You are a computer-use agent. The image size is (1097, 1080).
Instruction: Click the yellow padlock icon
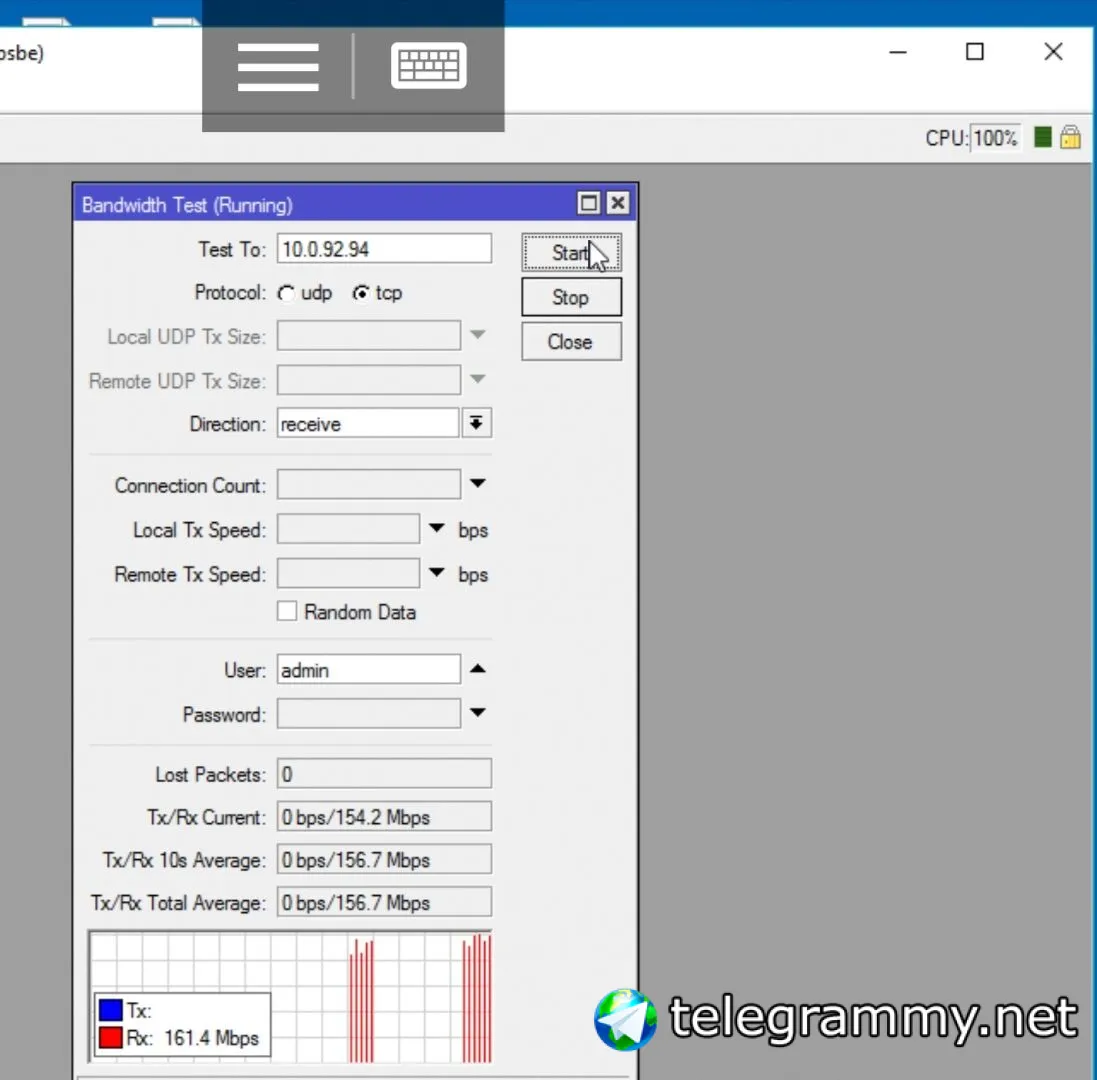click(1070, 137)
